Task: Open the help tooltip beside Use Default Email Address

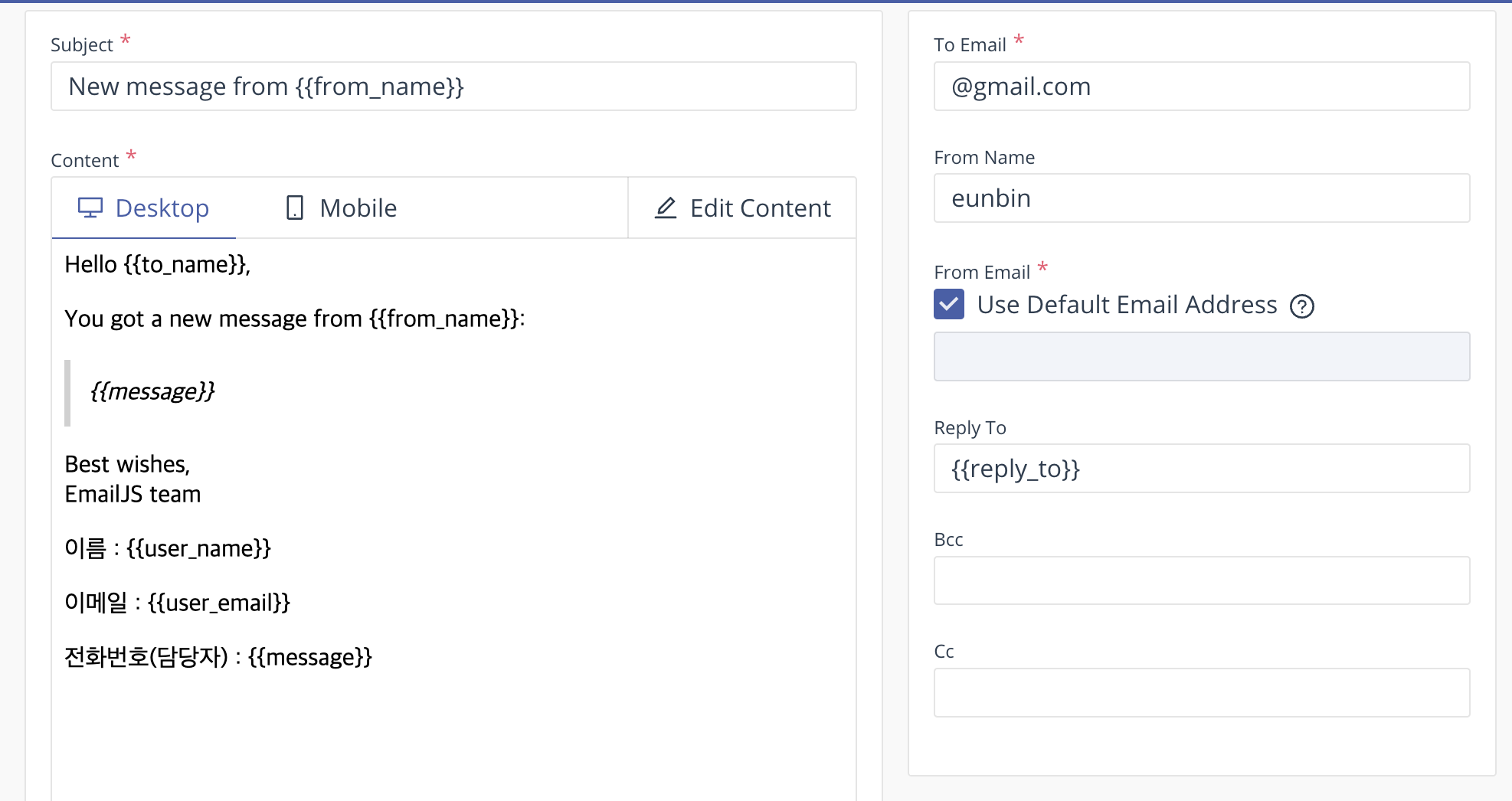Action: (x=1301, y=306)
